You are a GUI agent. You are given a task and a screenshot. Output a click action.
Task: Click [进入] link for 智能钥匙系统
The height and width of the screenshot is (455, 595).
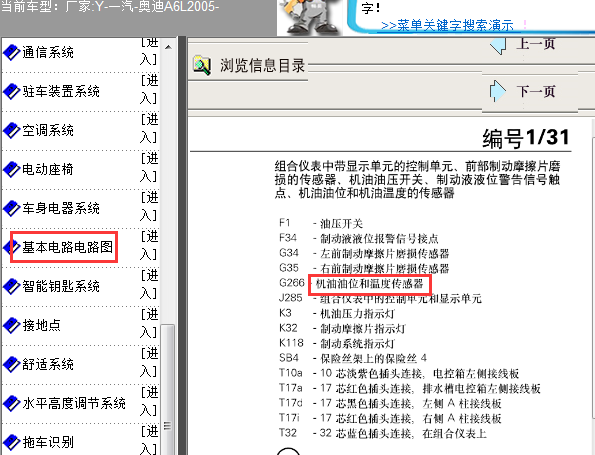coord(149,284)
